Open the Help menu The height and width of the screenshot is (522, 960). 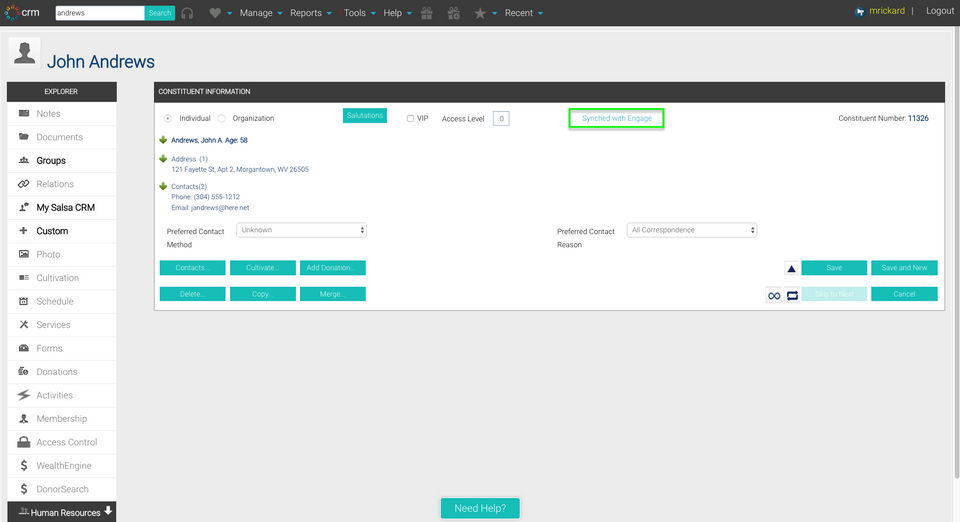coord(397,13)
